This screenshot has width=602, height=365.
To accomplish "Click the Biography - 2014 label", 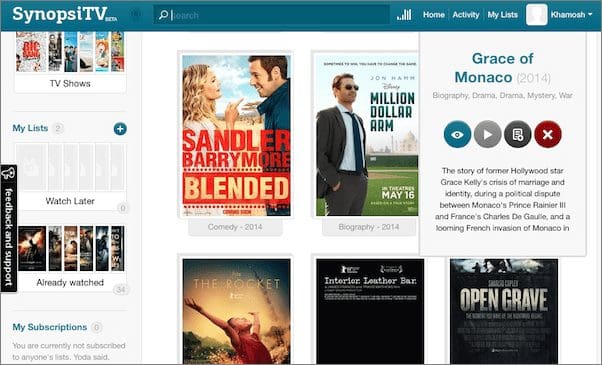I will pyautogui.click(x=369, y=227).
